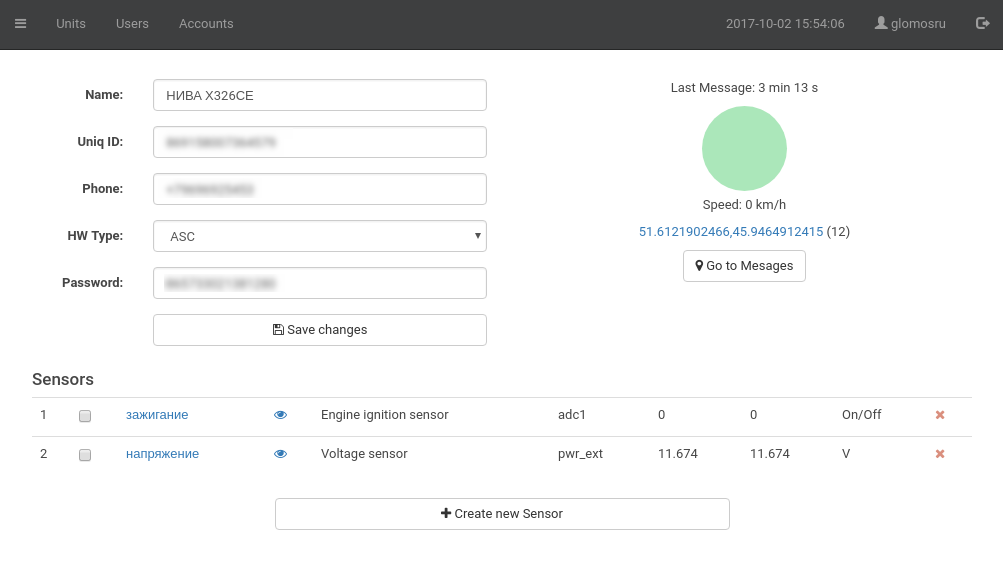Click the logout icon in navbar

[x=982, y=23]
